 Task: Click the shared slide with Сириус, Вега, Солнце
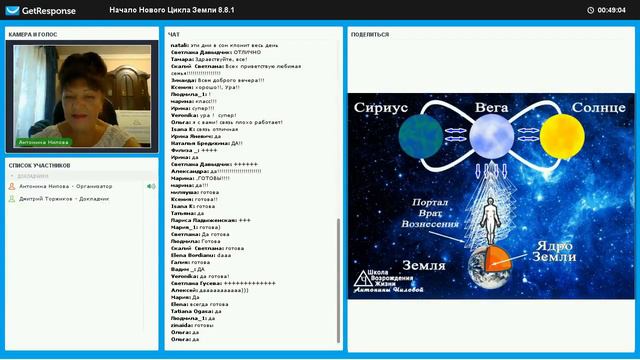click(x=491, y=196)
